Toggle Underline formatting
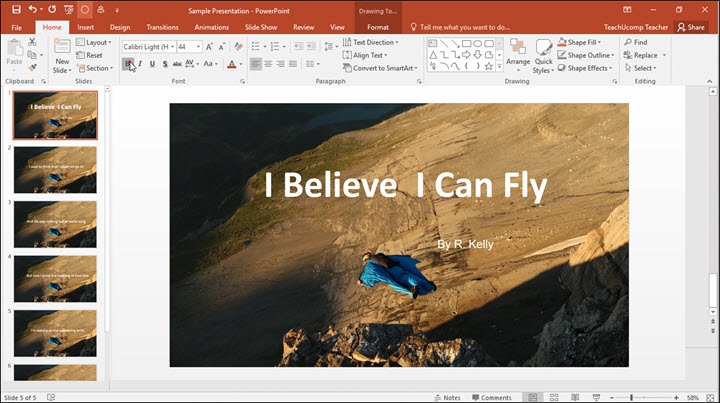The height and width of the screenshot is (403, 720). (x=152, y=64)
